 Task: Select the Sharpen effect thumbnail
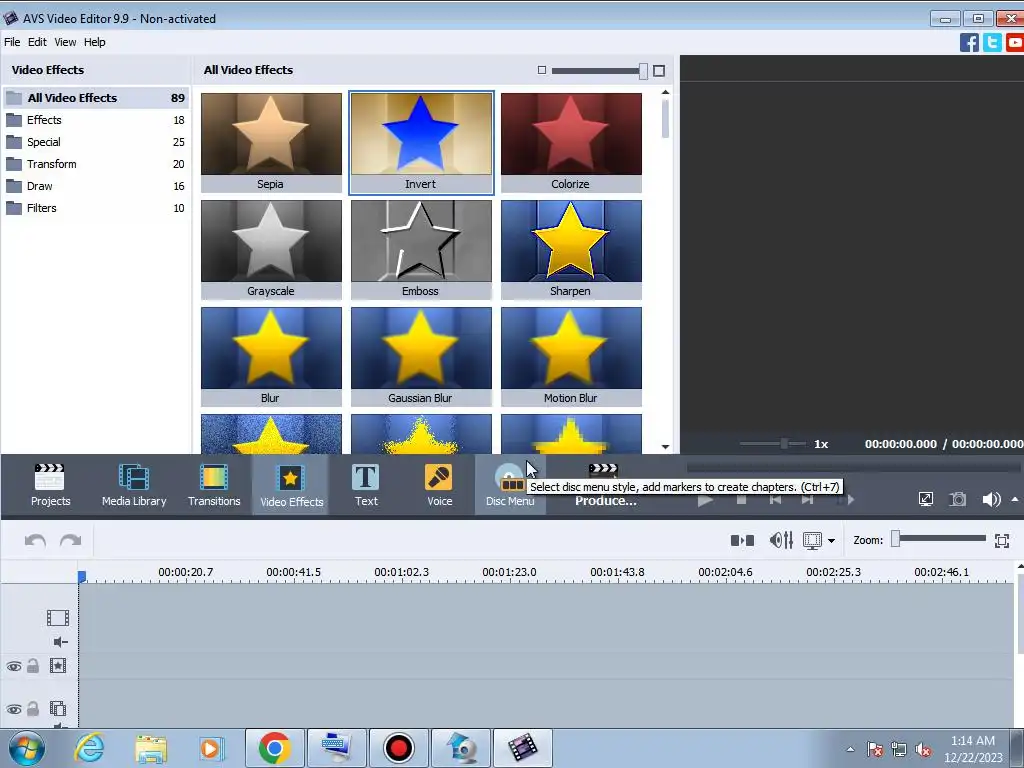pos(571,249)
